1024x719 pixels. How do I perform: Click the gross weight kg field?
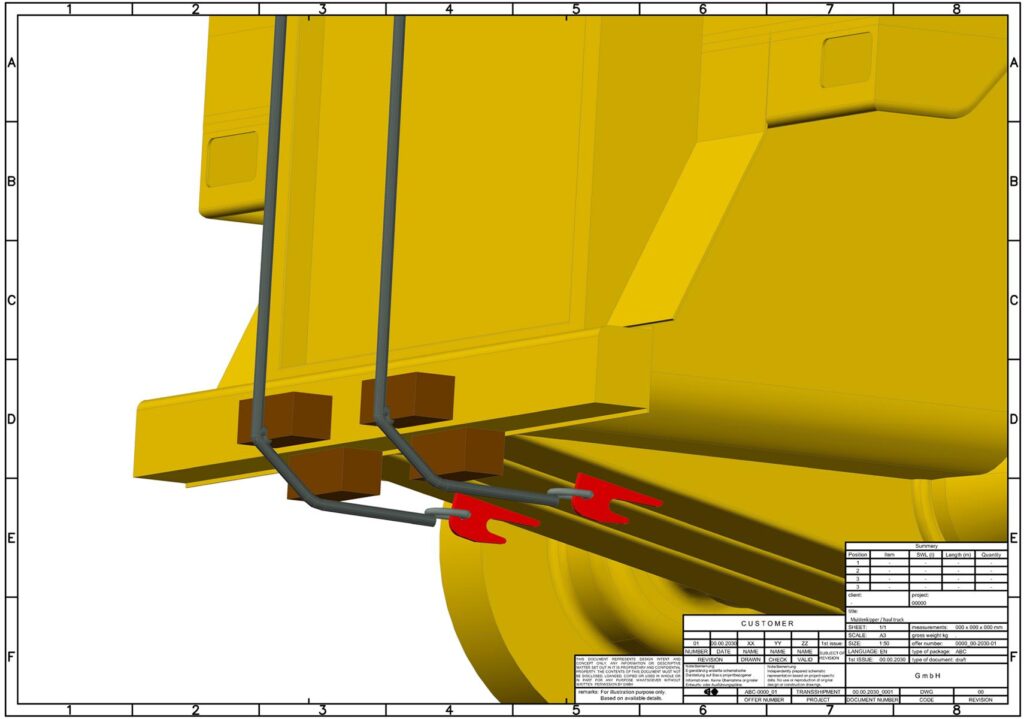[959, 635]
